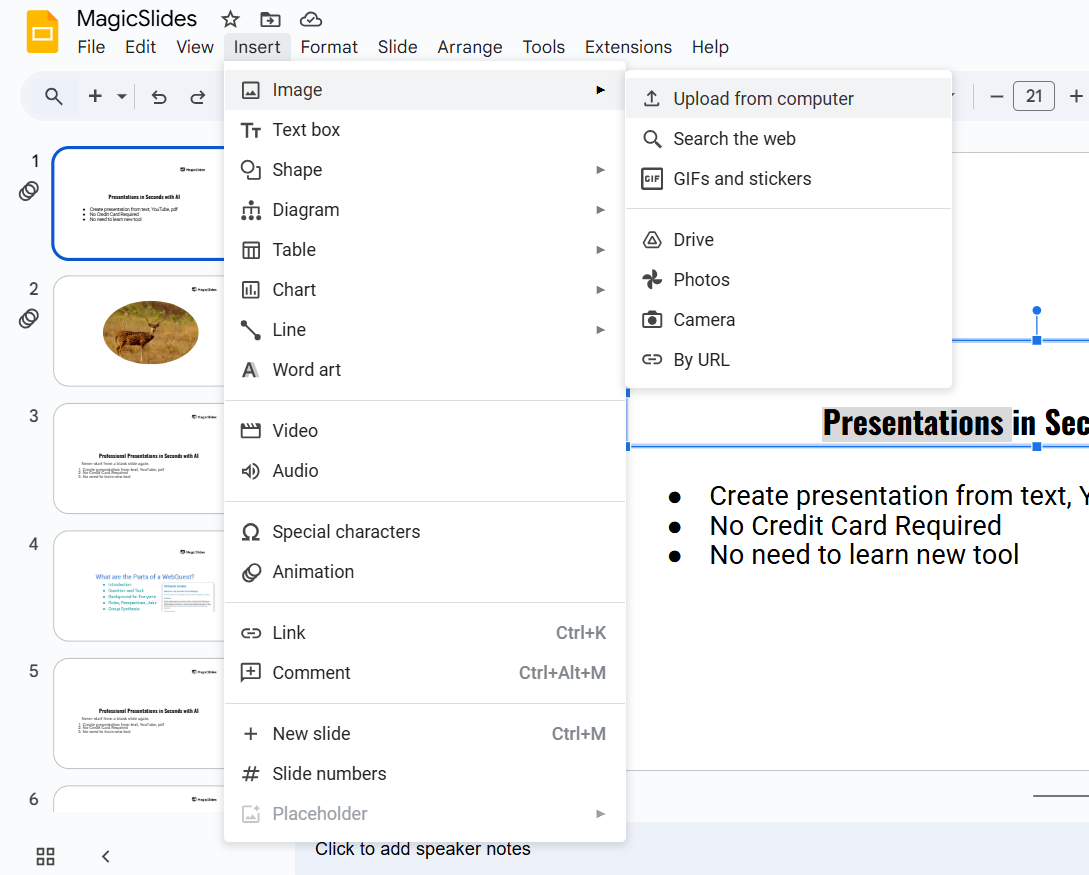
Task: Insert a Text box
Action: 425,130
